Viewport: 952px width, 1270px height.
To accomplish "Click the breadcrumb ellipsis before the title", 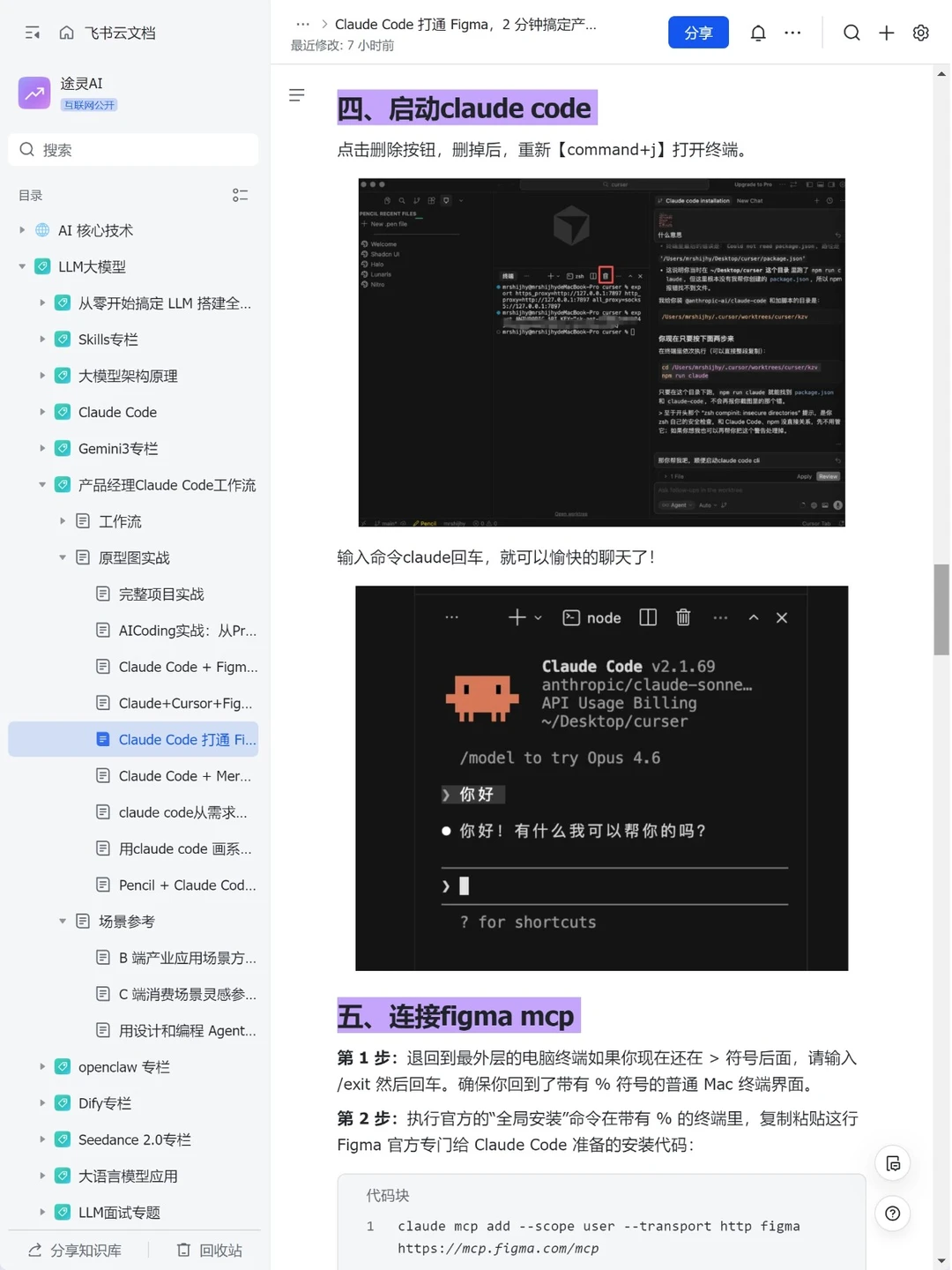I will (x=302, y=25).
